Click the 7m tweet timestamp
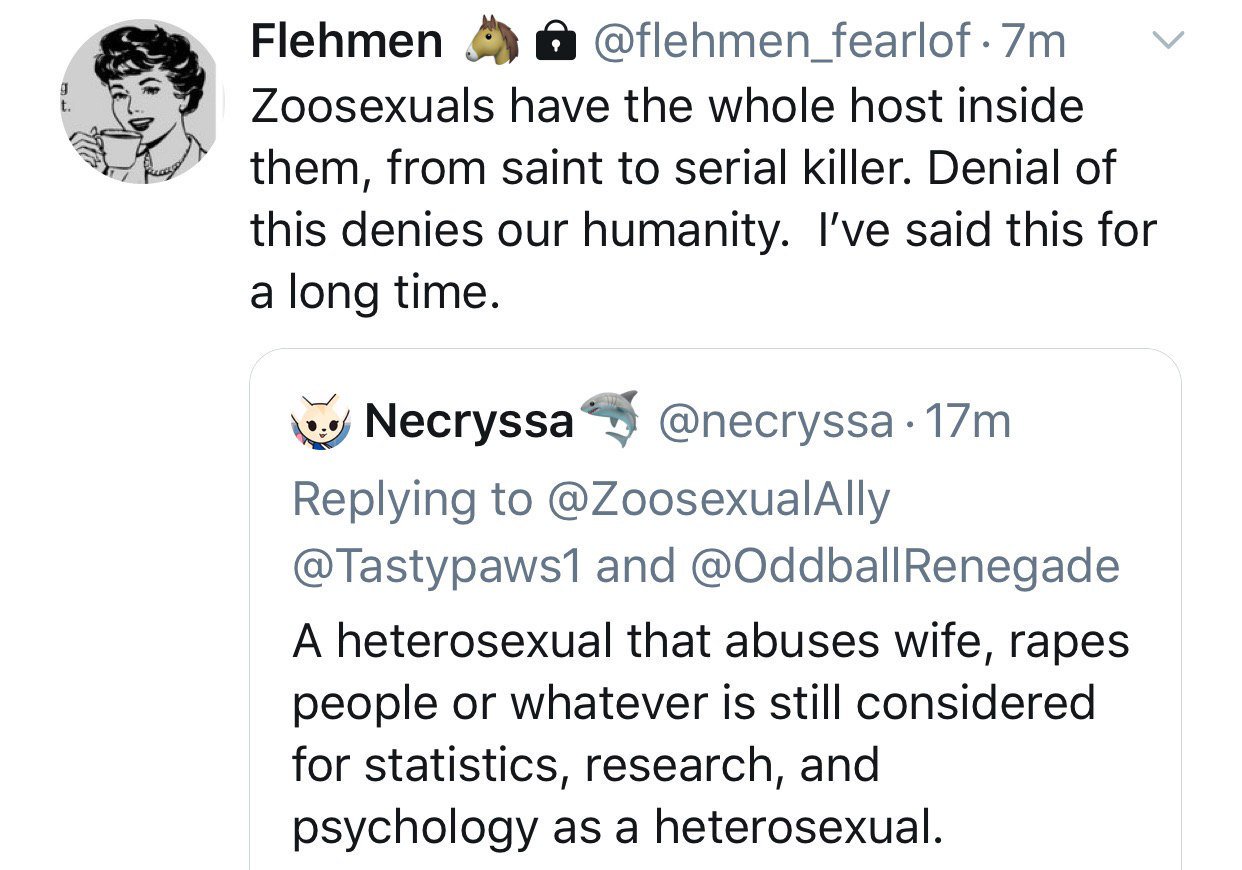The image size is (1242, 870). pyautogui.click(x=1032, y=42)
